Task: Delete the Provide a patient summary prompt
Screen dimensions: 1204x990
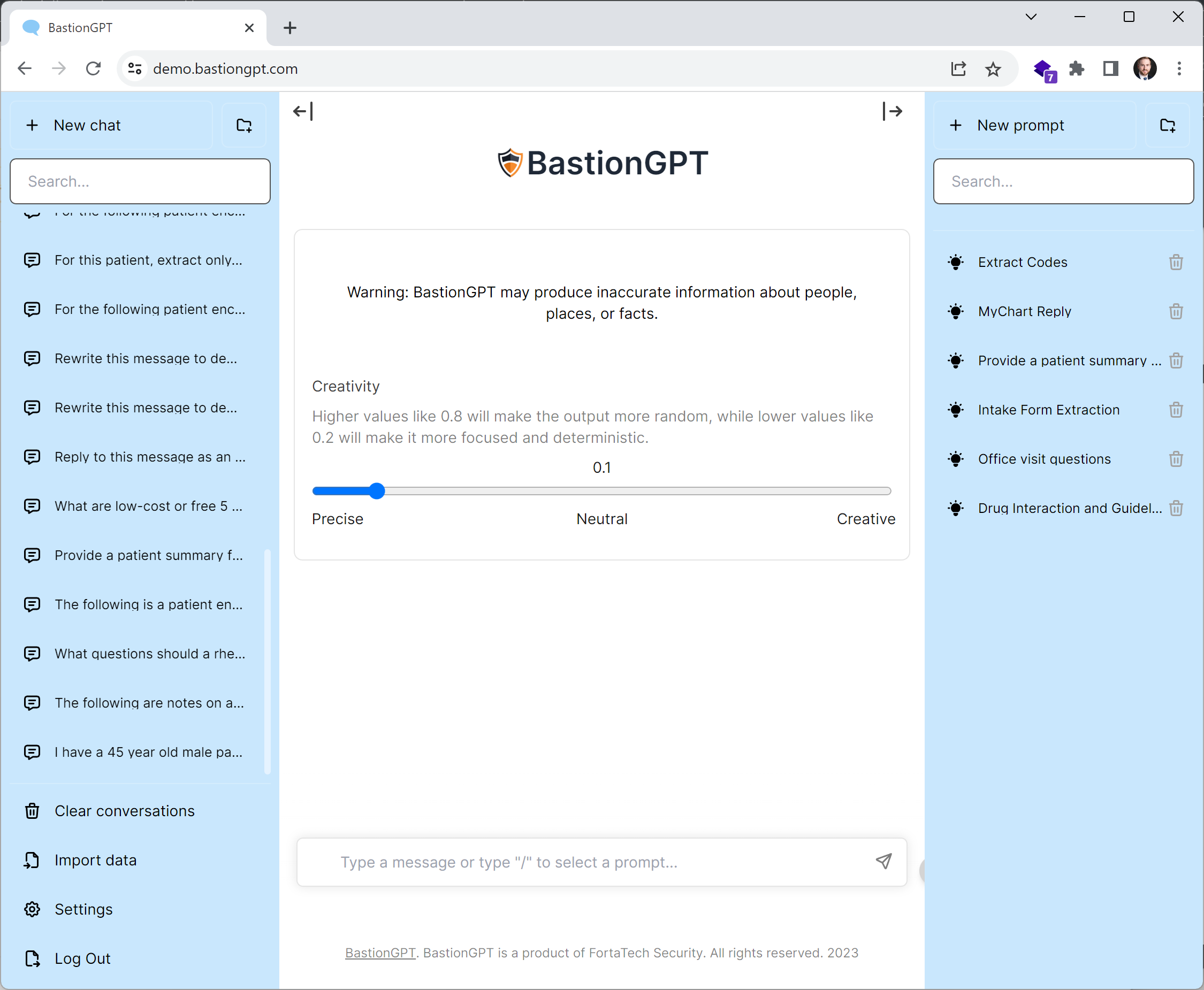Action: coord(1176,360)
